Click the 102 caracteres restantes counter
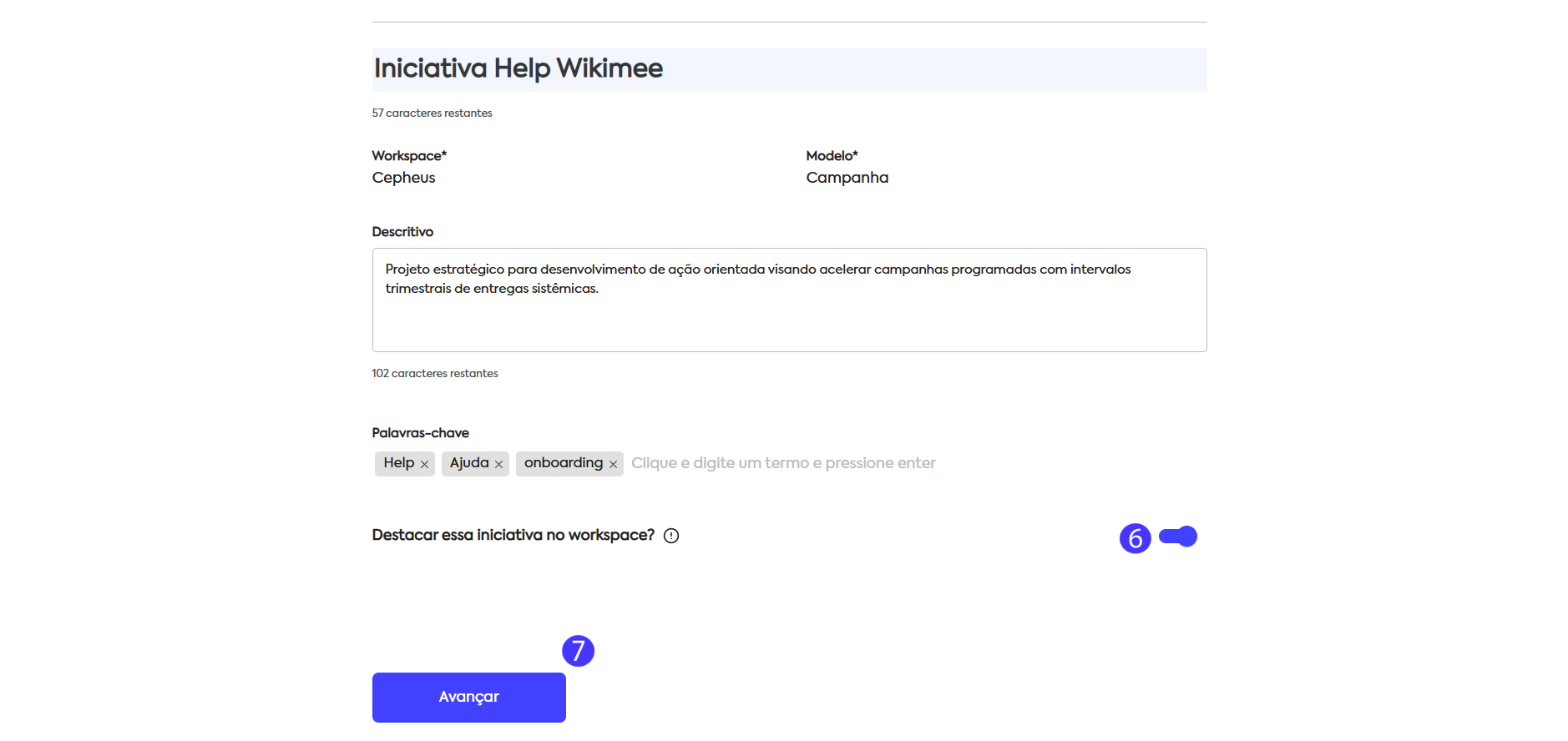The image size is (1568, 741). click(x=434, y=374)
